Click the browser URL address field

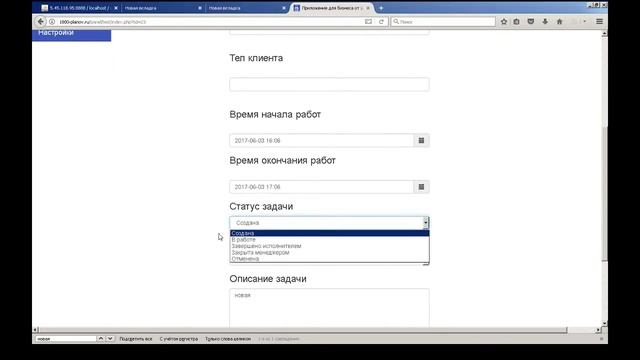coord(210,22)
